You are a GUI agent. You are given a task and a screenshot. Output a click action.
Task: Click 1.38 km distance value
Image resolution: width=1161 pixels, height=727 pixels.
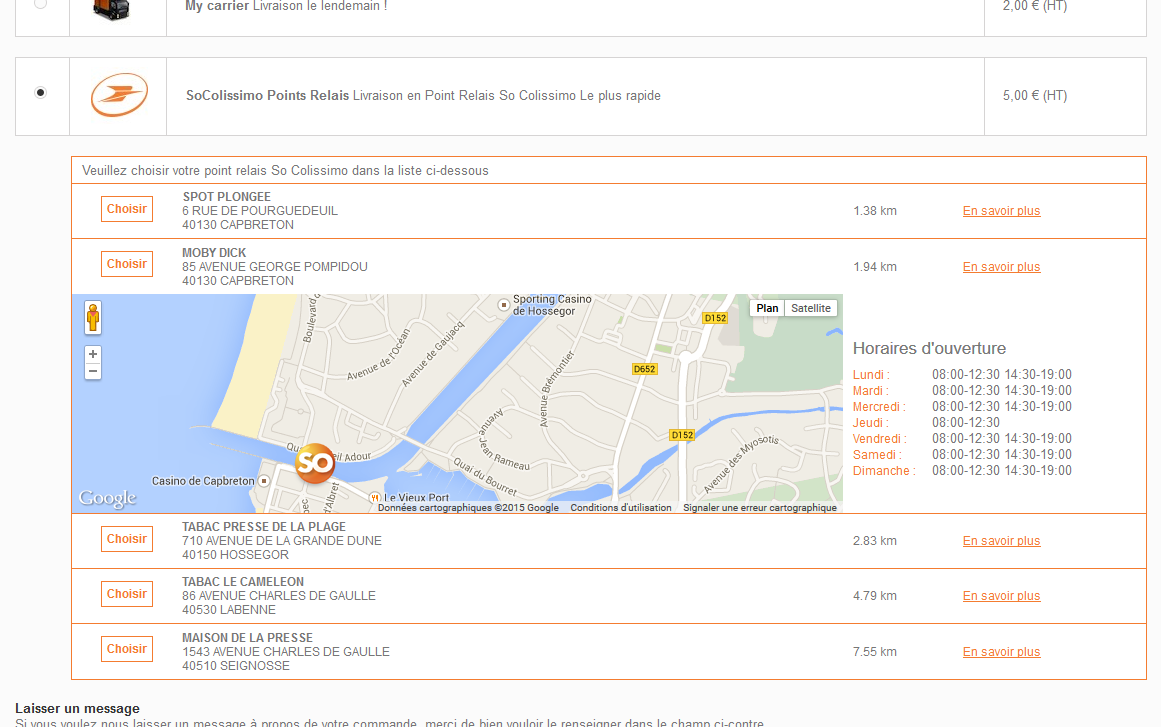[874, 211]
